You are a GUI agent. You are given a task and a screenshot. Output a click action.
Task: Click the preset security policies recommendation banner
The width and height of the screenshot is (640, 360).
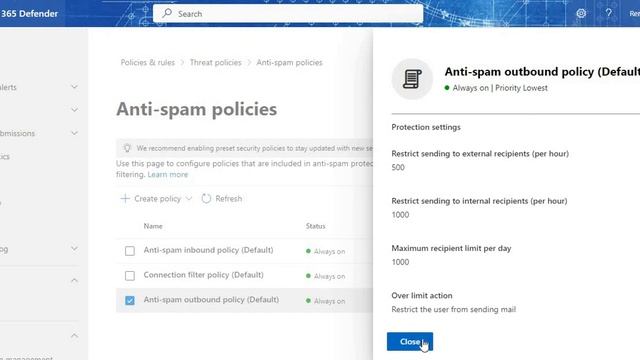(244, 148)
